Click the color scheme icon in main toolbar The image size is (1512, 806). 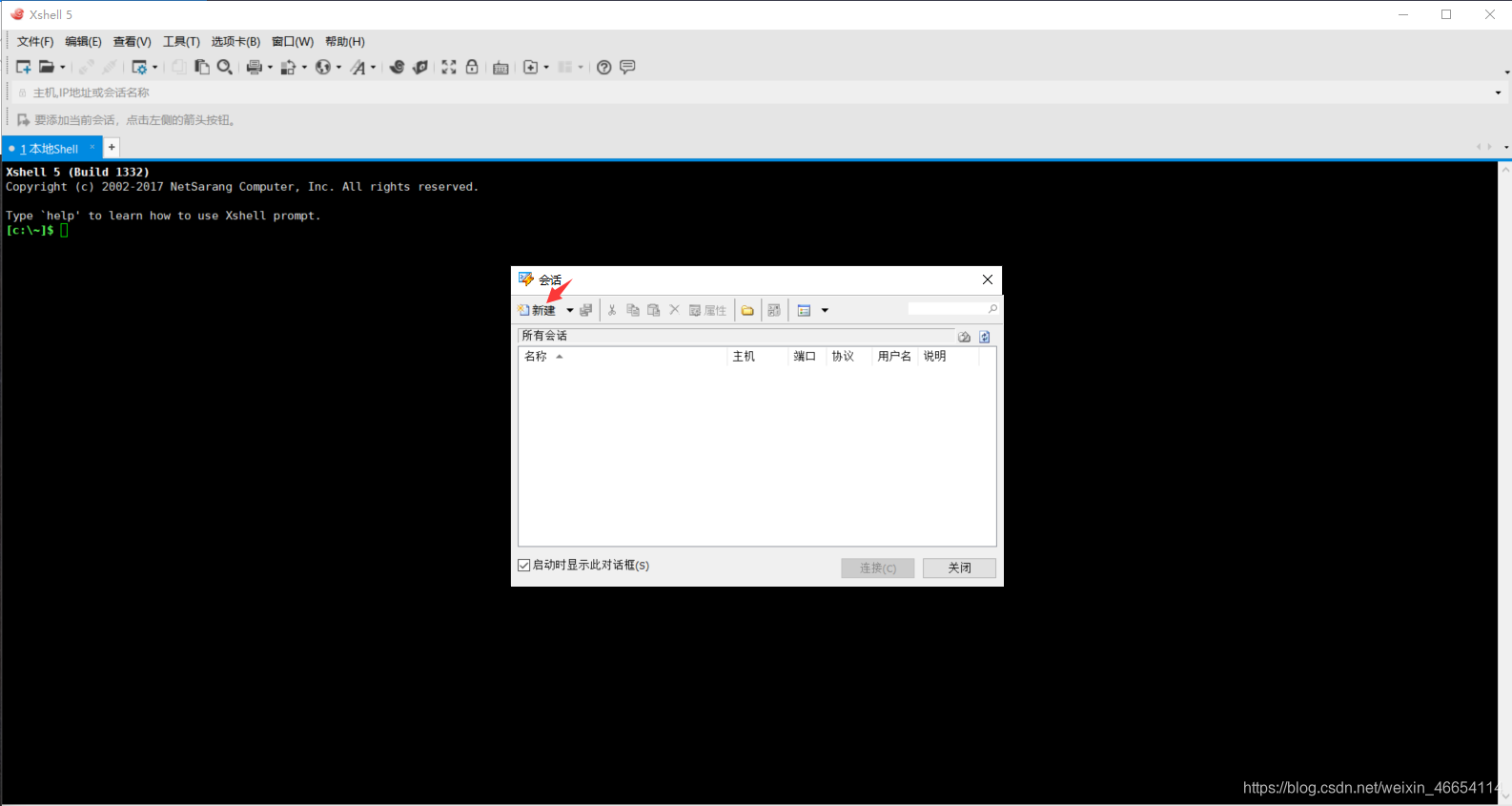288,67
